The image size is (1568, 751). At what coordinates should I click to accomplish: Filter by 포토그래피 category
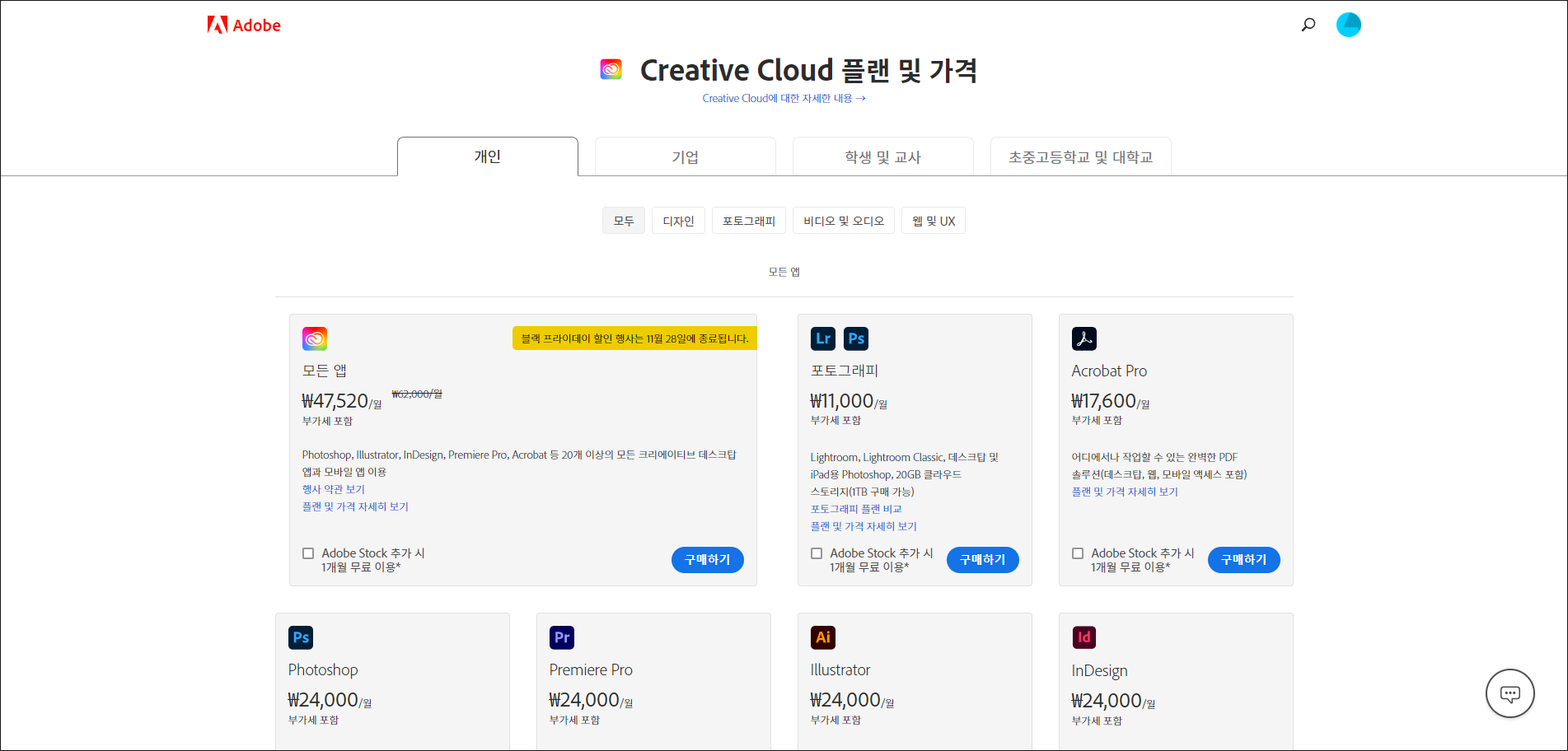[x=749, y=221]
